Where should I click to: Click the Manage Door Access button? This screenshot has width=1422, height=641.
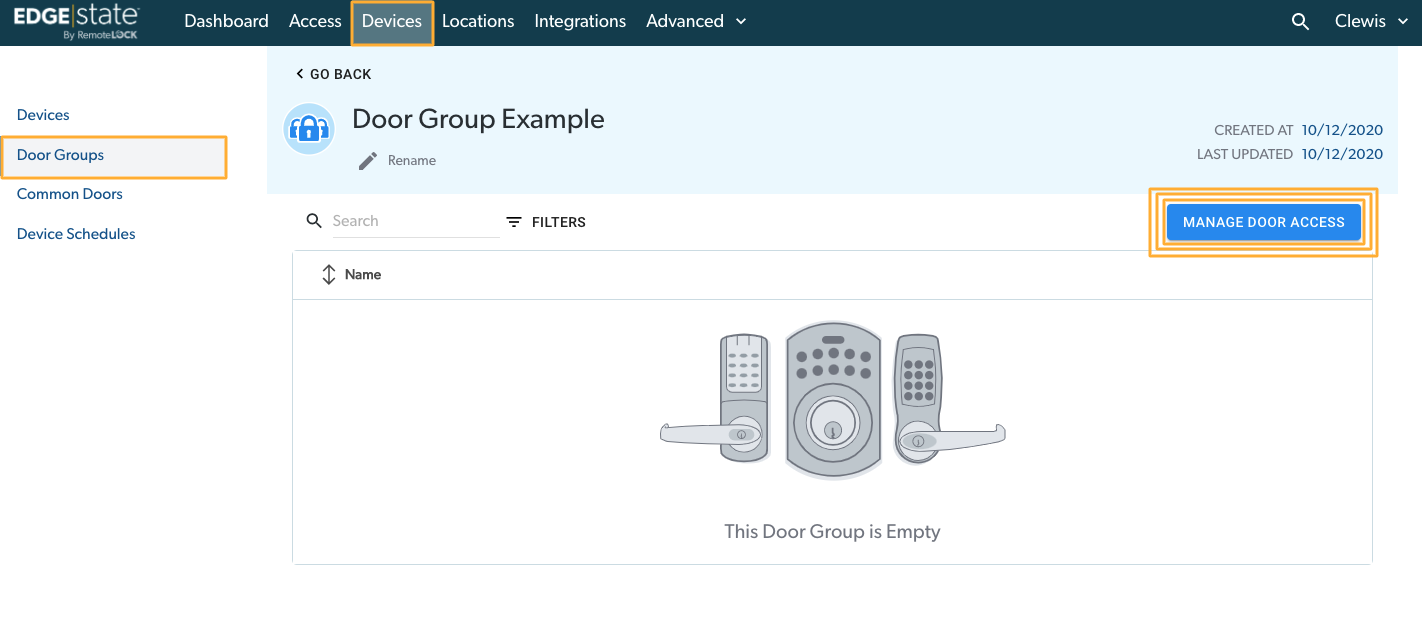[x=1263, y=222]
